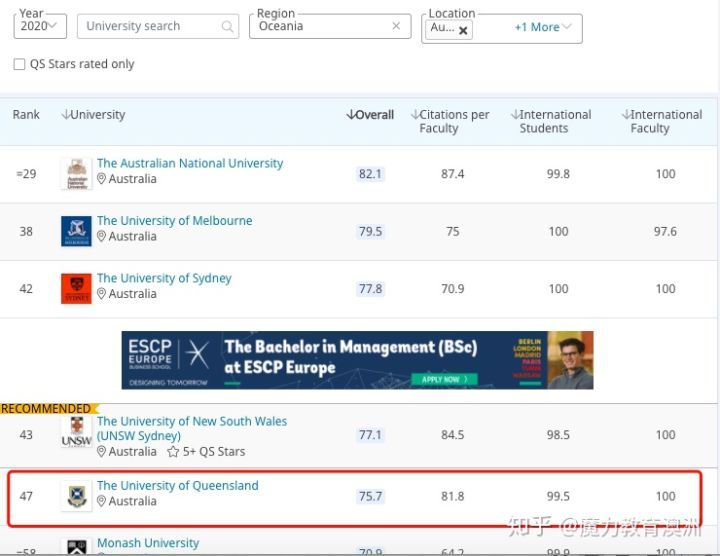
Task: Click the rank 38 cell
Action: point(26,231)
